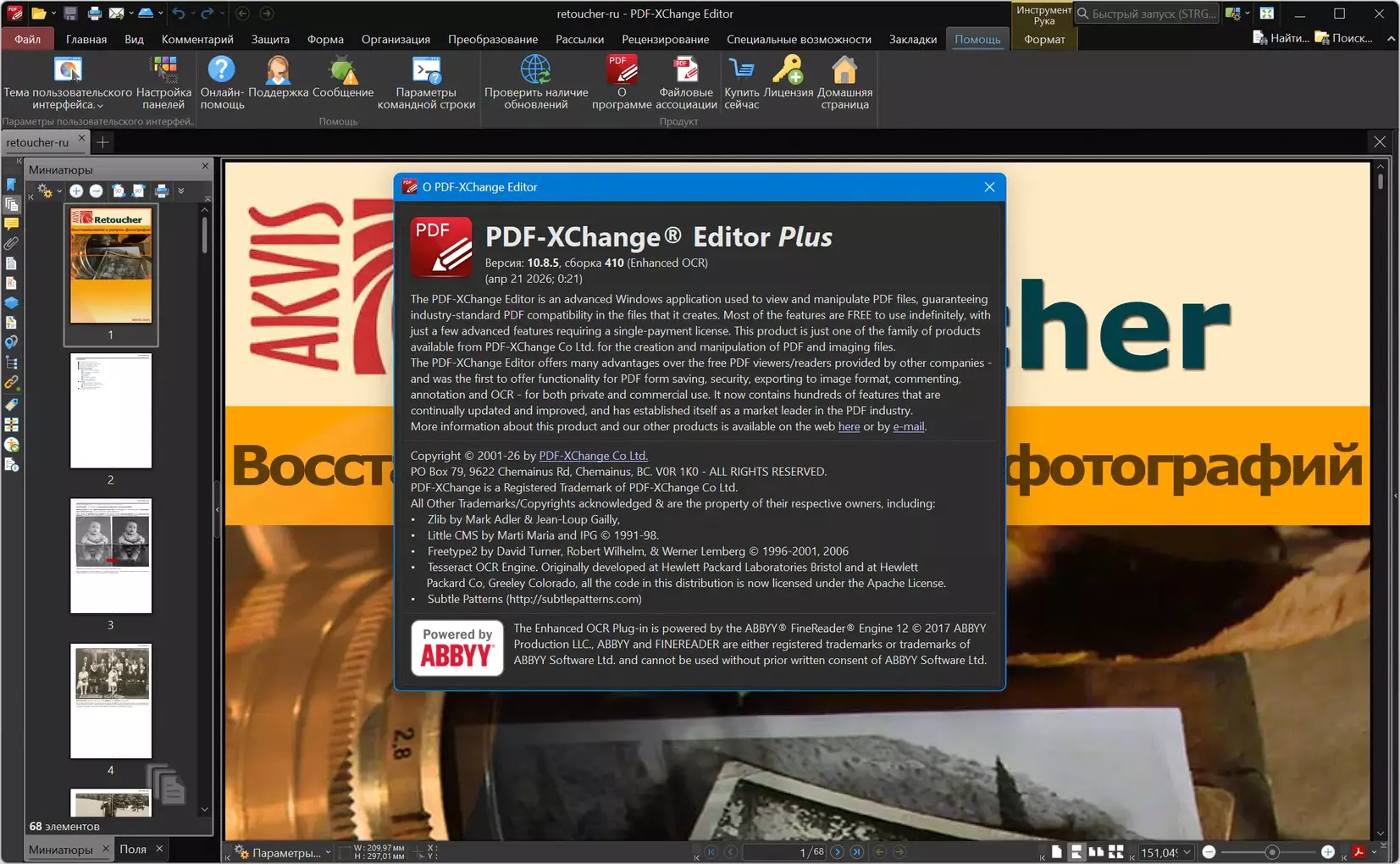Image resolution: width=1400 pixels, height=864 pixels.
Task: Click the e-mail link in About dialog
Action: coord(908,427)
